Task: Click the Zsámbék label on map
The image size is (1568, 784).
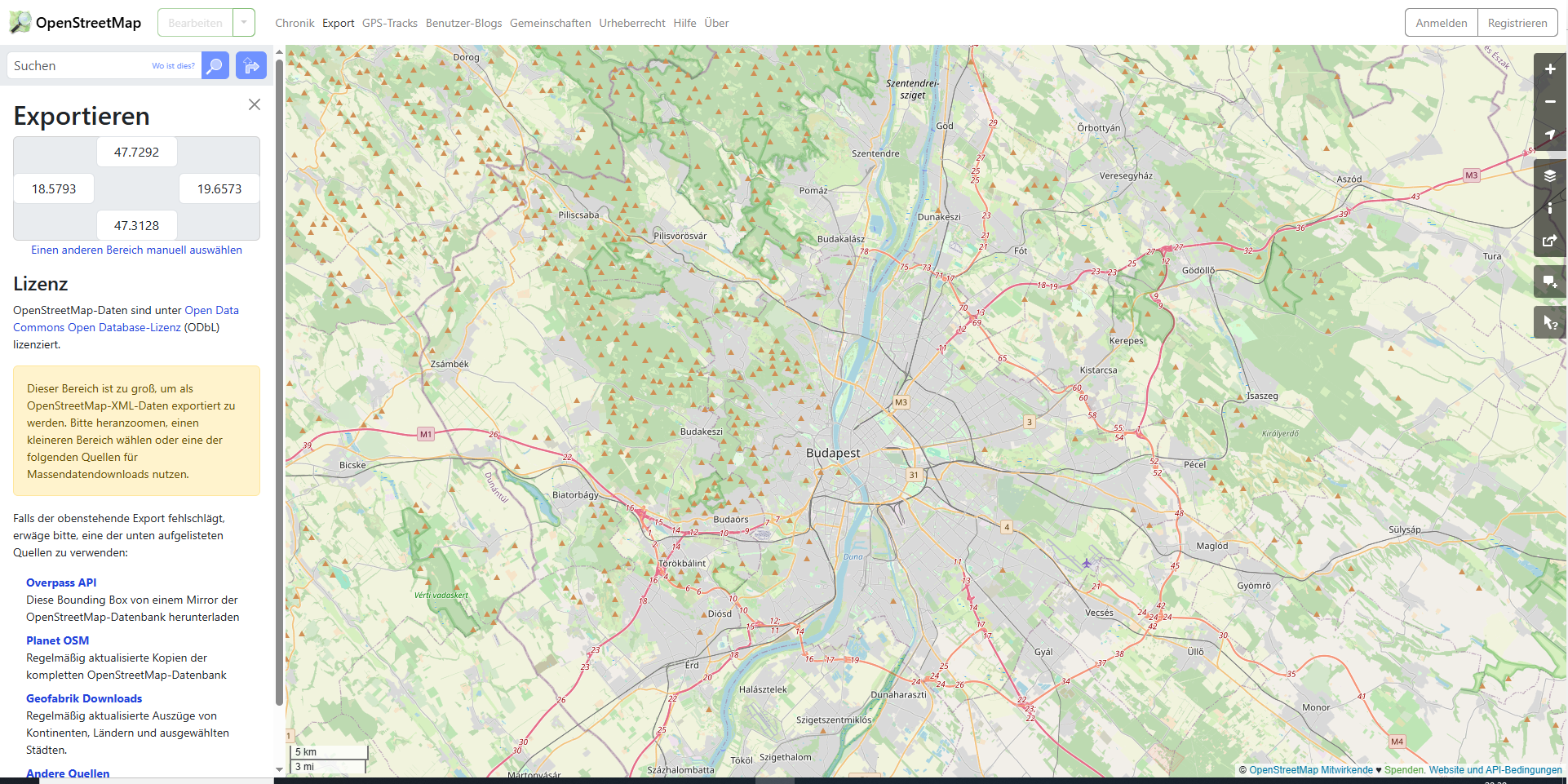Action: [x=450, y=364]
